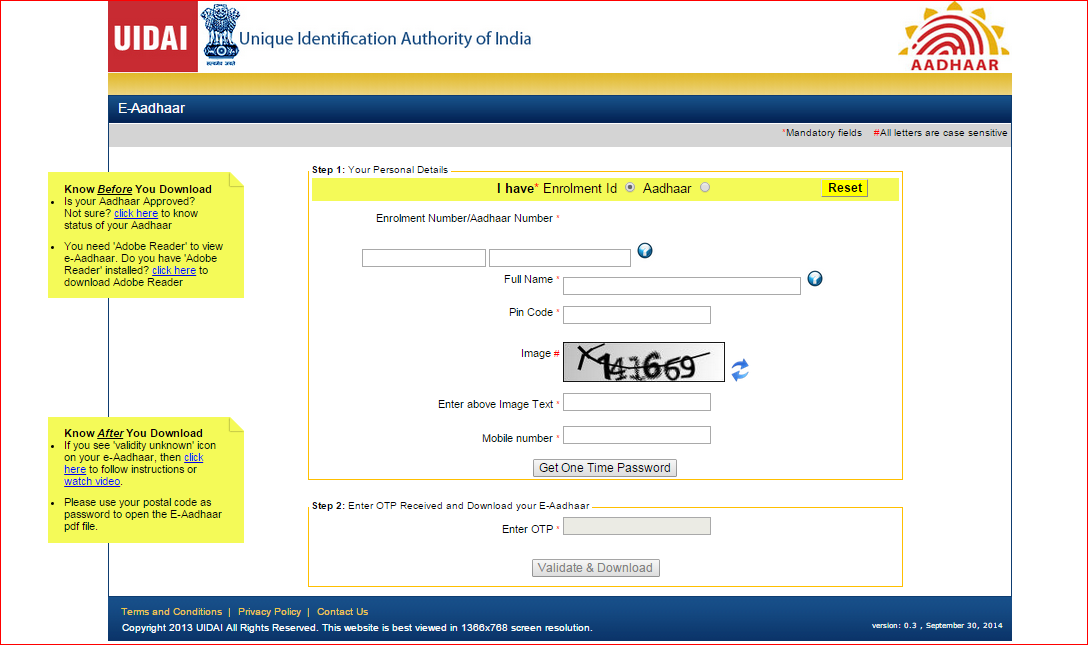Open Contact Us link
The width and height of the screenshot is (1088, 645).
tap(342, 612)
